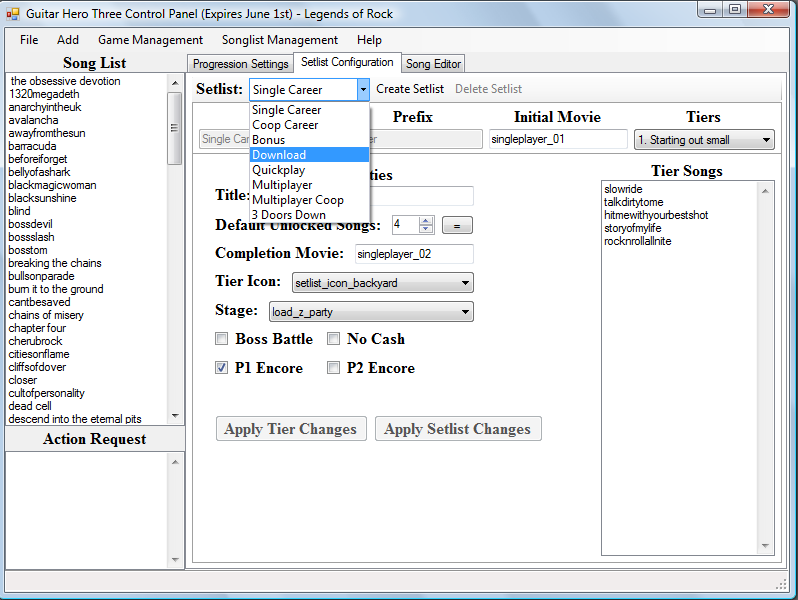Choose Coop Career in Setlist dropdown
The width and height of the screenshot is (798, 600).
pyautogui.click(x=309, y=125)
